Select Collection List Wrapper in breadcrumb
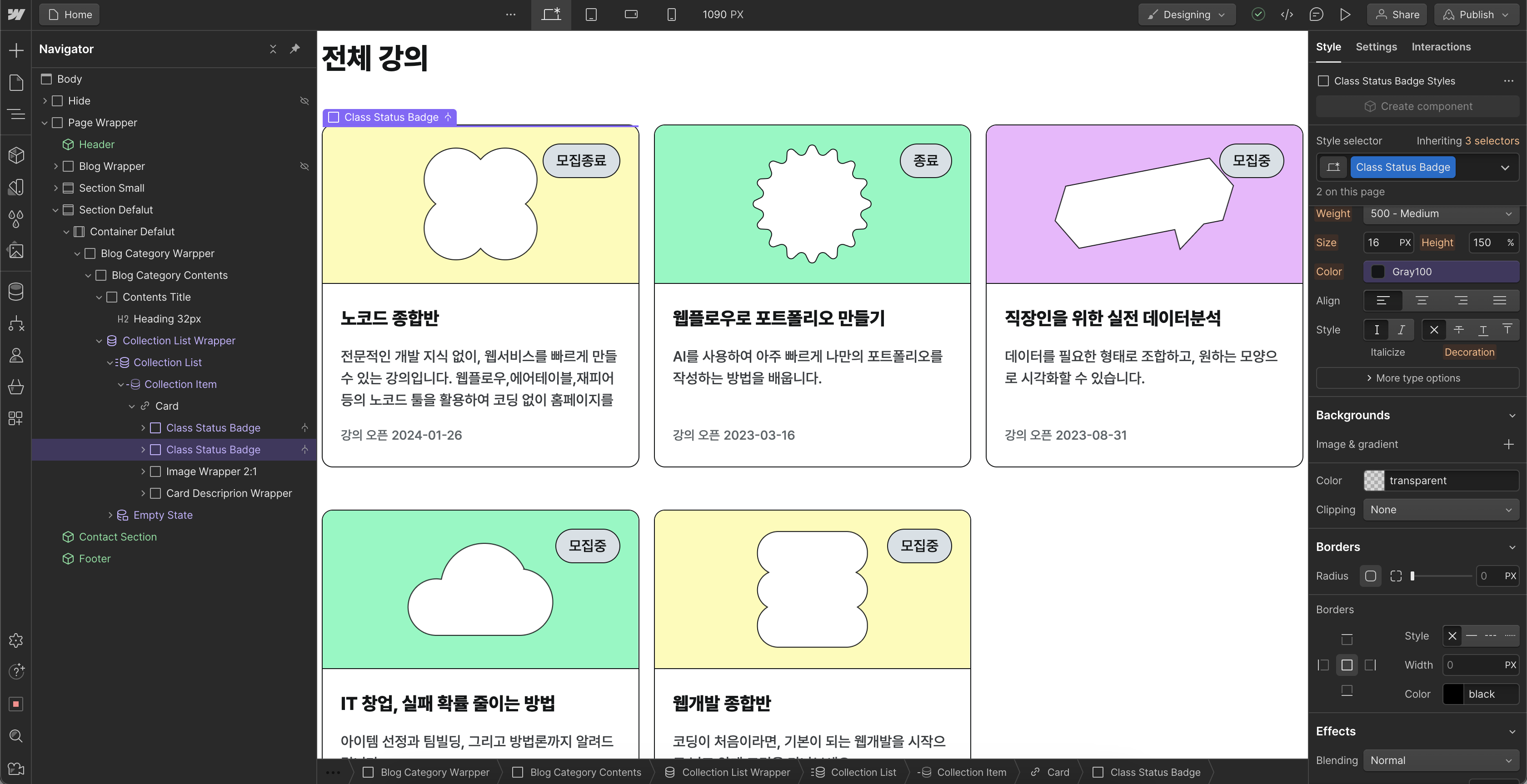This screenshot has width=1527, height=784. tap(727, 772)
